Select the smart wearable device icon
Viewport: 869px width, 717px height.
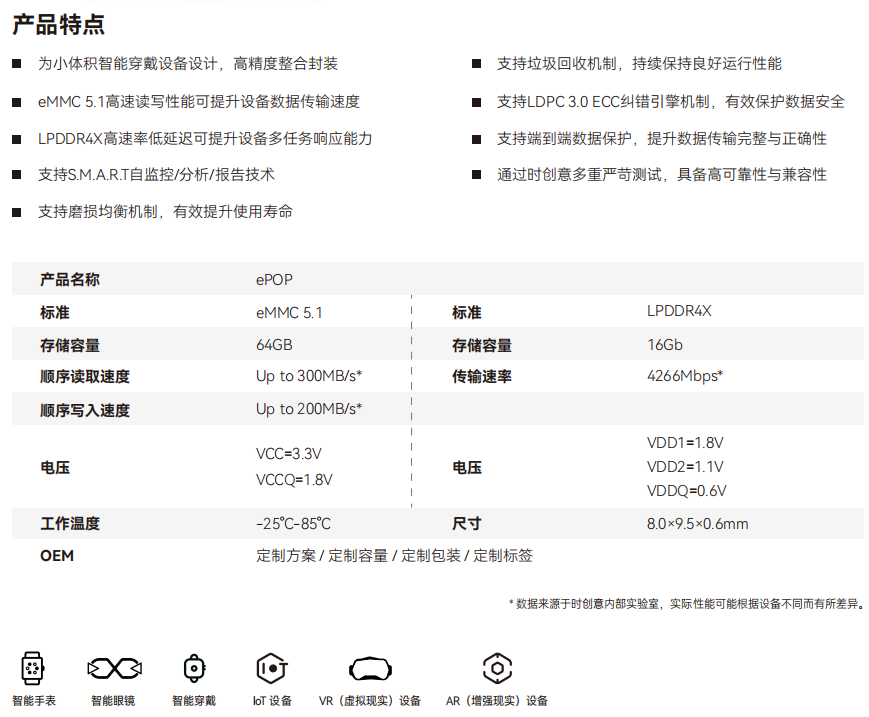[x=193, y=667]
